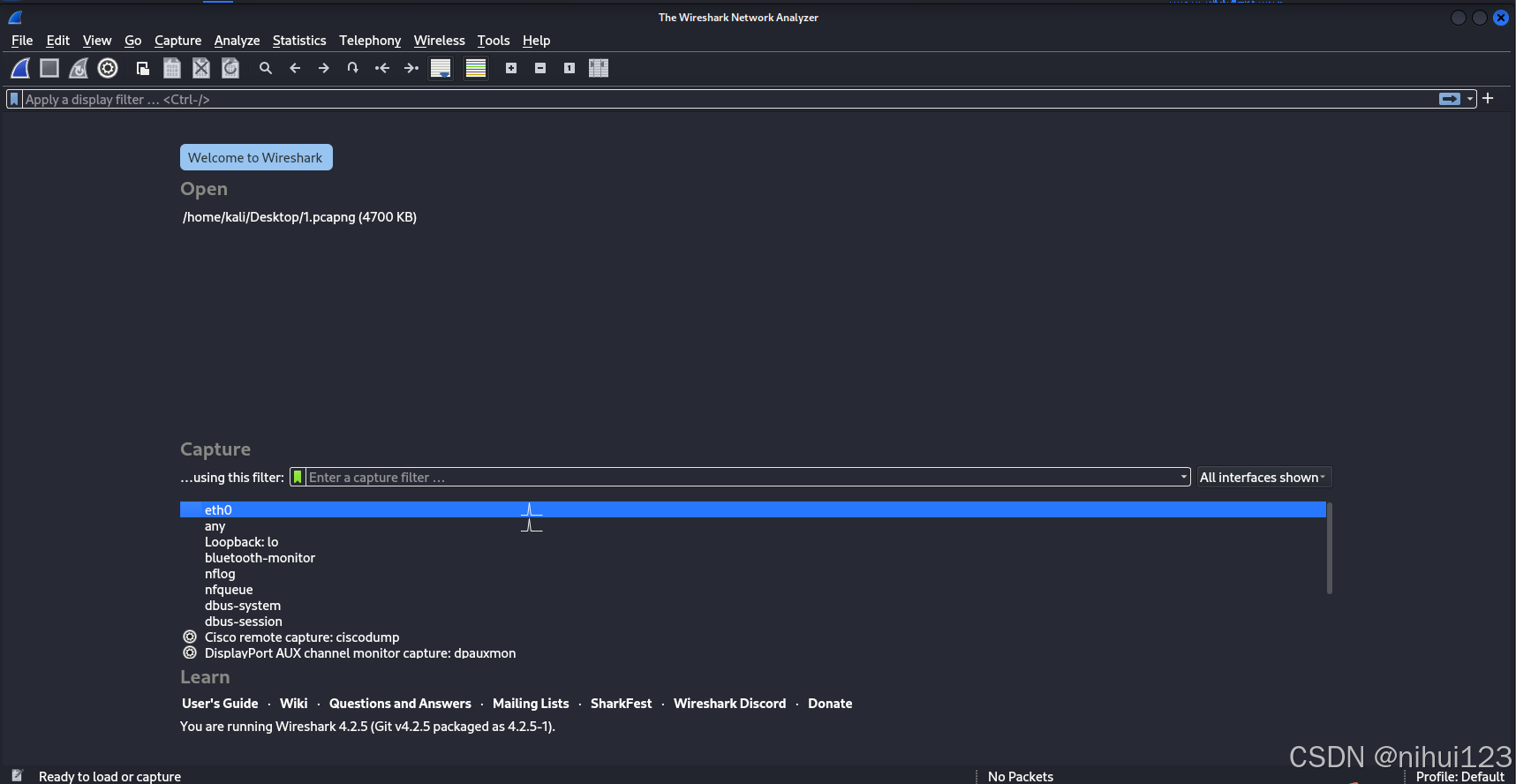Click the go to specified packet icon
Screen dimensions: 1516x784
[x=353, y=68]
